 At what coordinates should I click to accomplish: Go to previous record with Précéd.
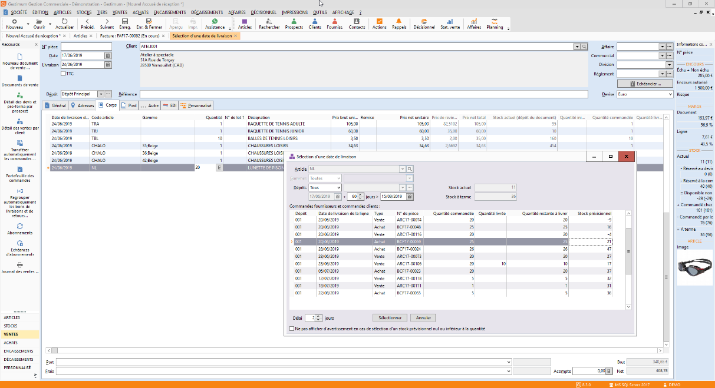click(x=87, y=24)
